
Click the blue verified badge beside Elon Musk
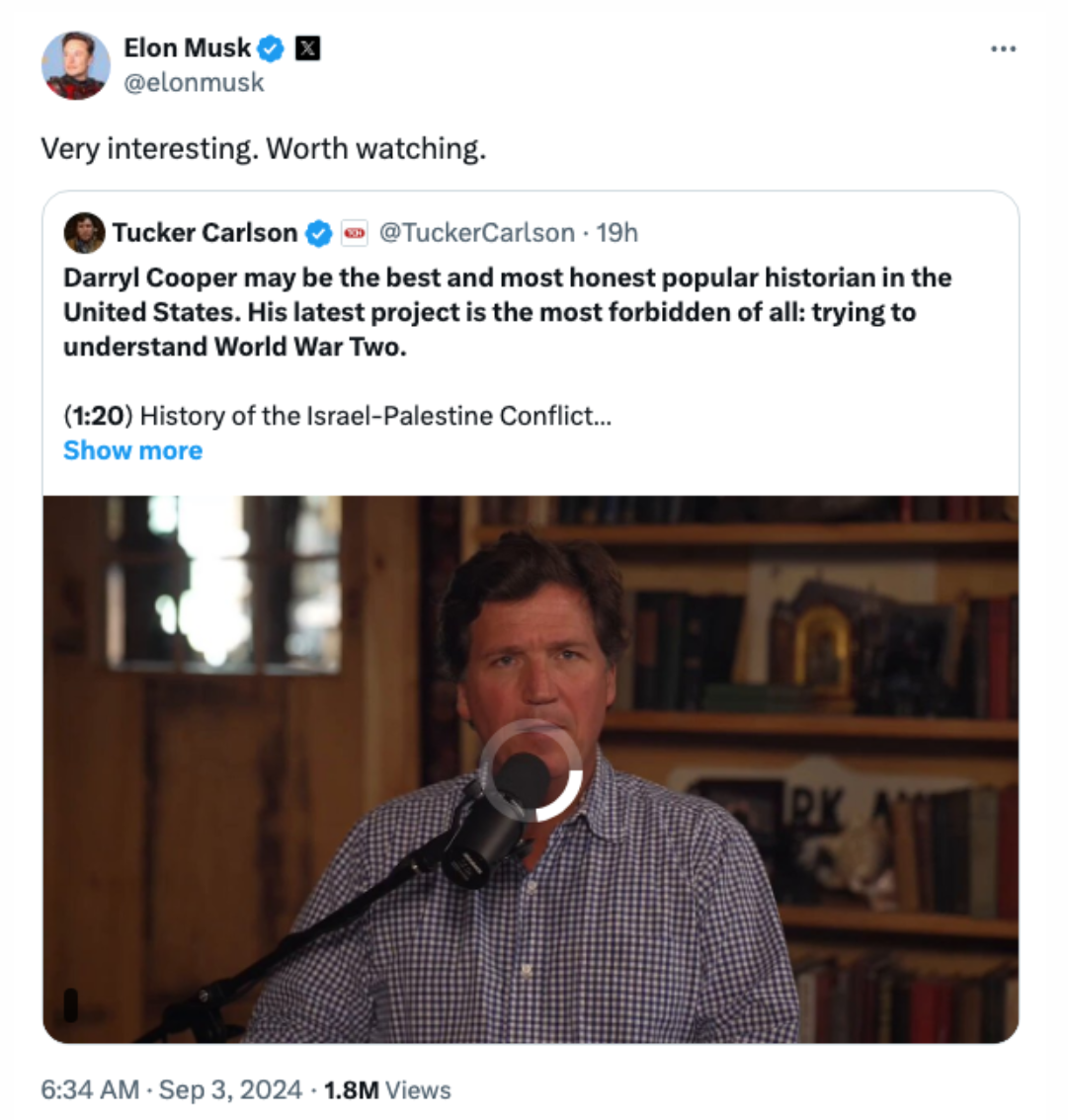point(271,47)
